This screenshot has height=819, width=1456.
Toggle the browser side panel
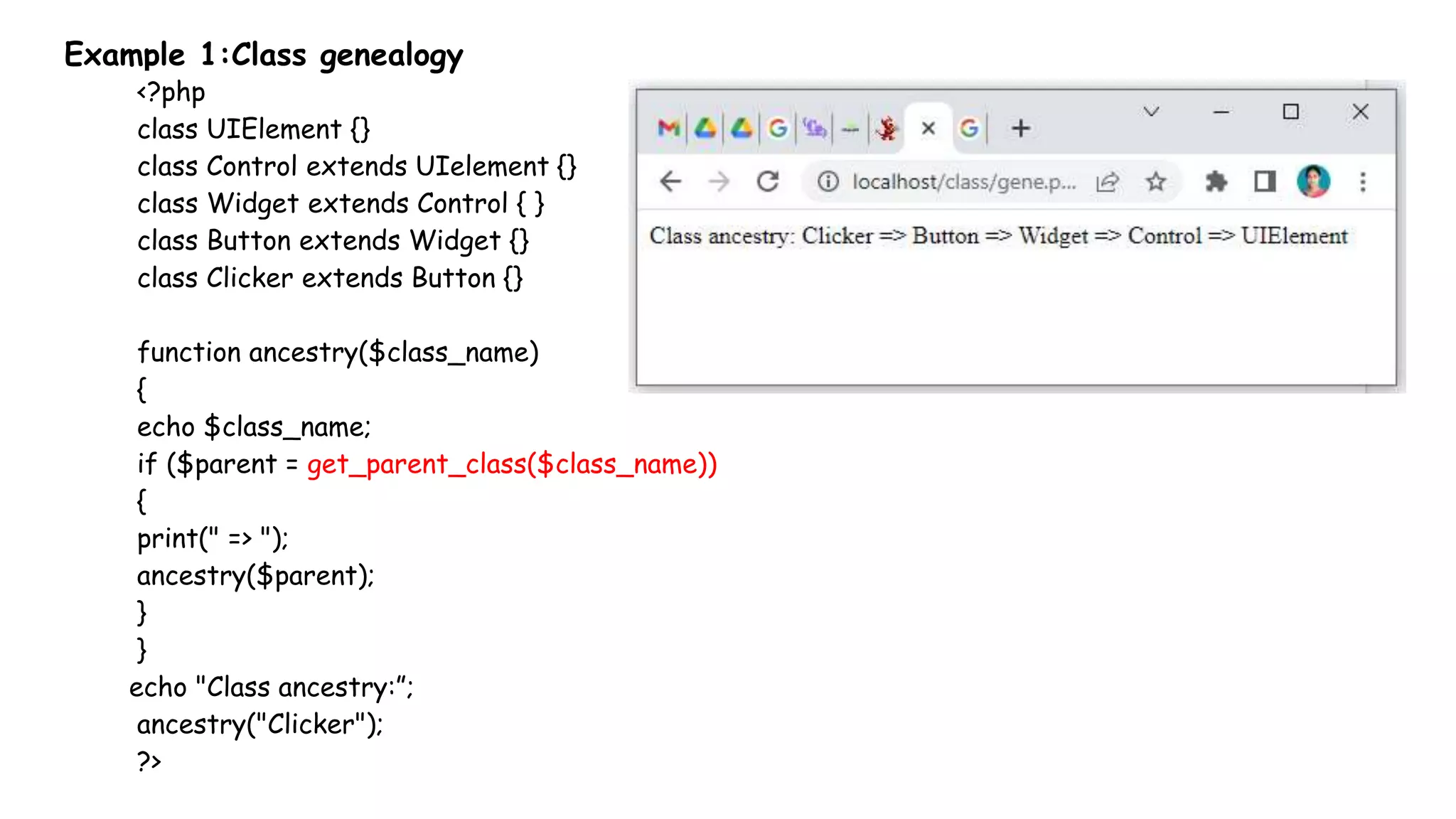coord(1265,182)
